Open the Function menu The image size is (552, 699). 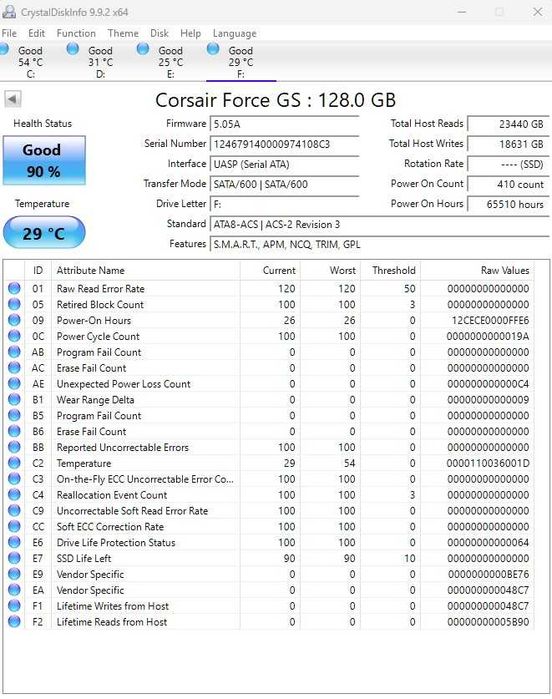point(76,33)
